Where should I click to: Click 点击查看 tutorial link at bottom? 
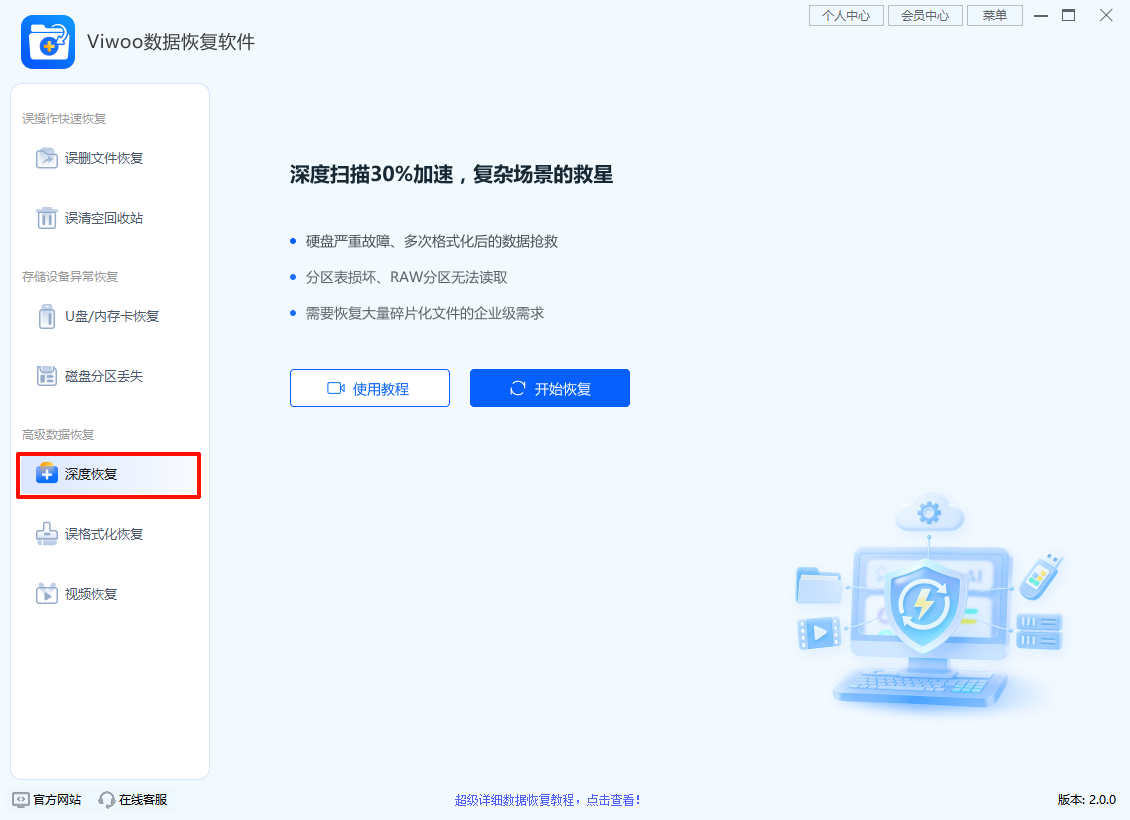pyautogui.click(x=613, y=799)
